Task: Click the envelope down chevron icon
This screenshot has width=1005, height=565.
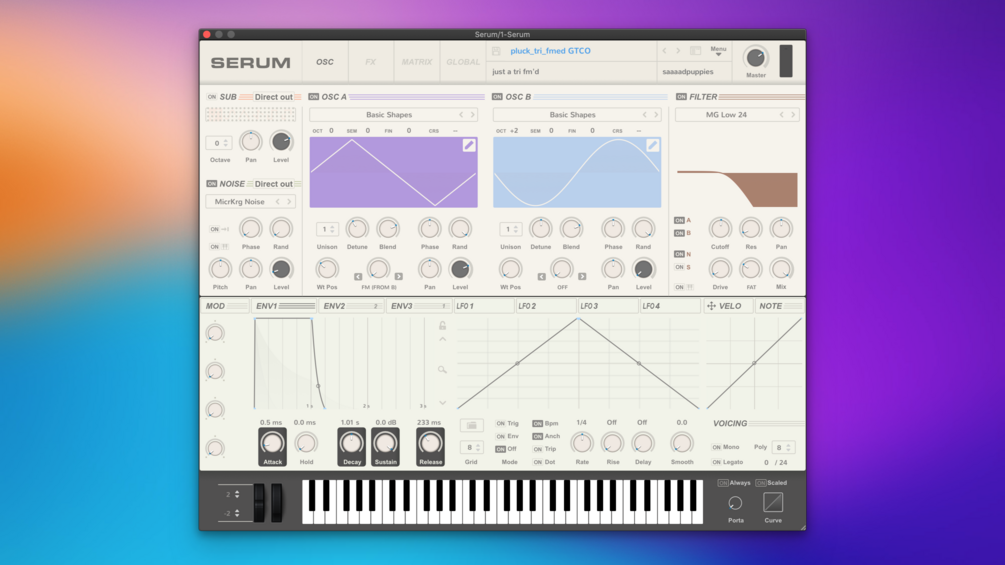Action: pos(443,402)
